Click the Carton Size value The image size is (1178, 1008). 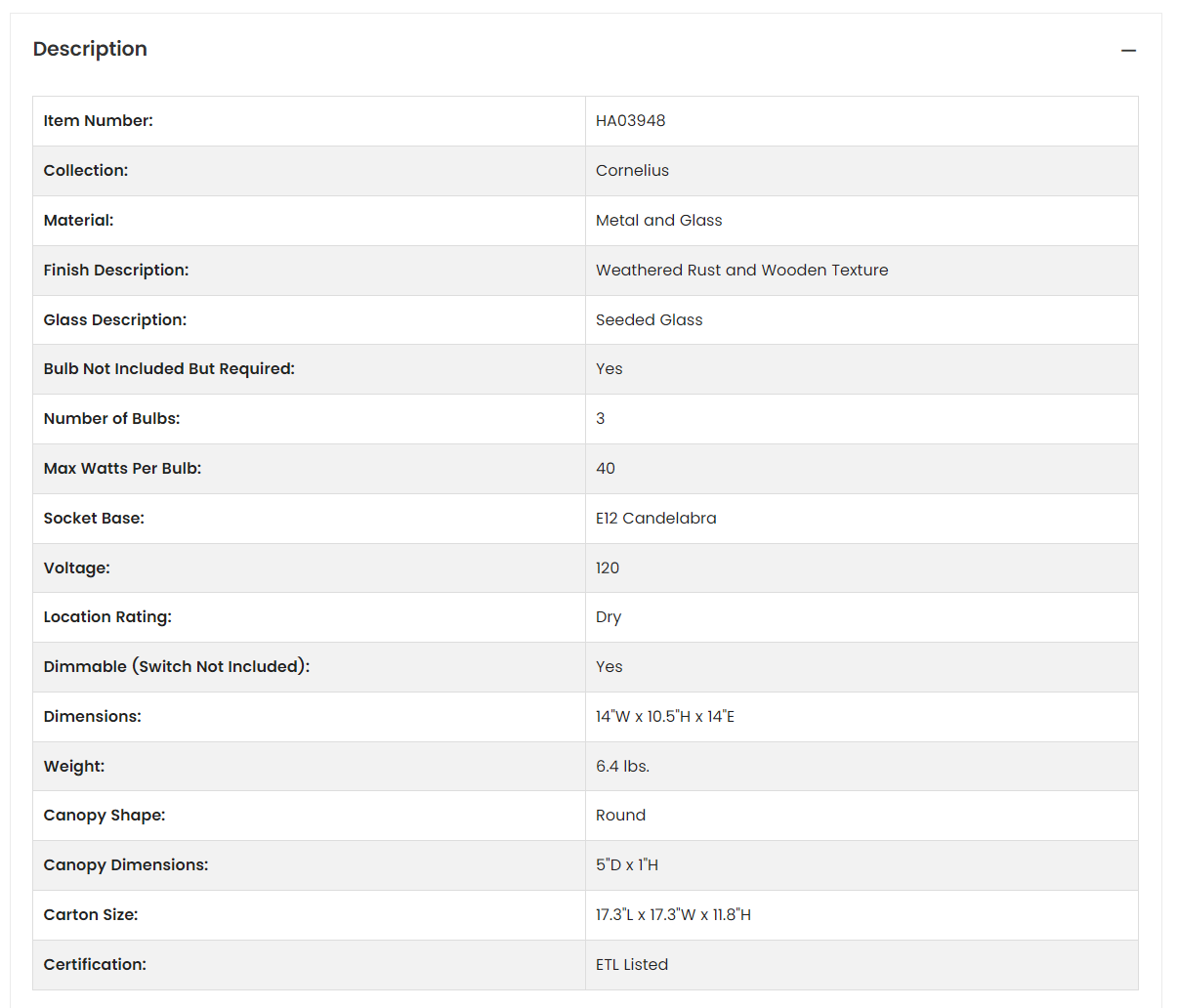tap(673, 915)
